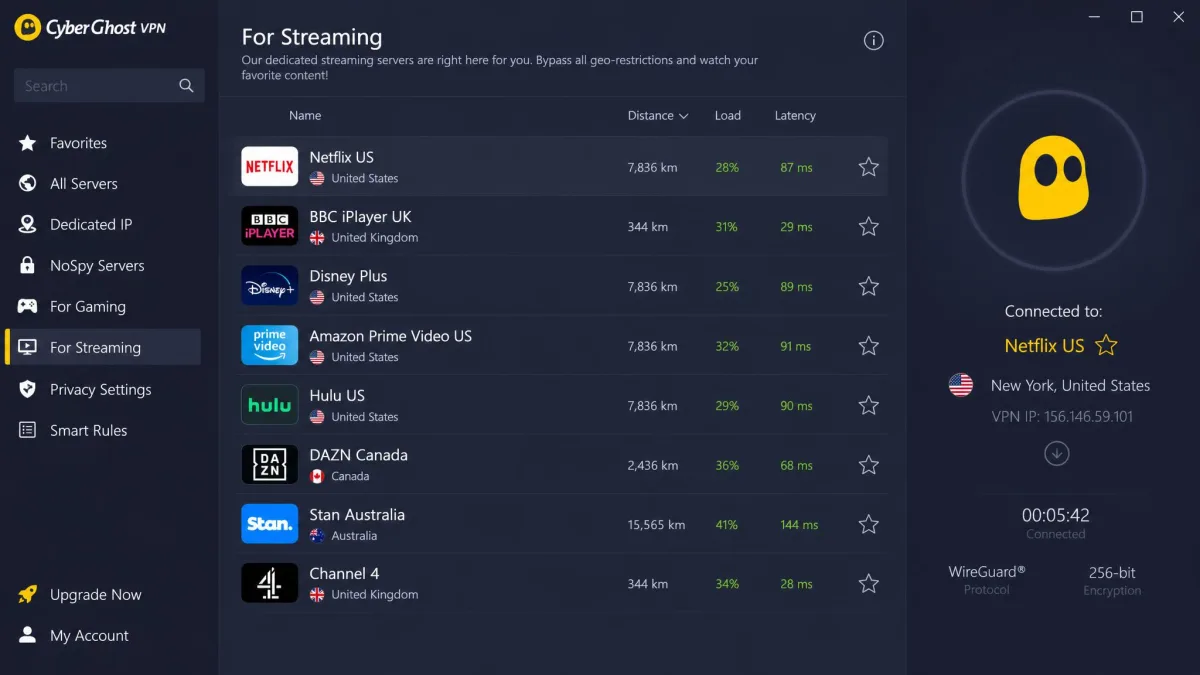Favorite the Channel 4 server

pyautogui.click(x=869, y=584)
